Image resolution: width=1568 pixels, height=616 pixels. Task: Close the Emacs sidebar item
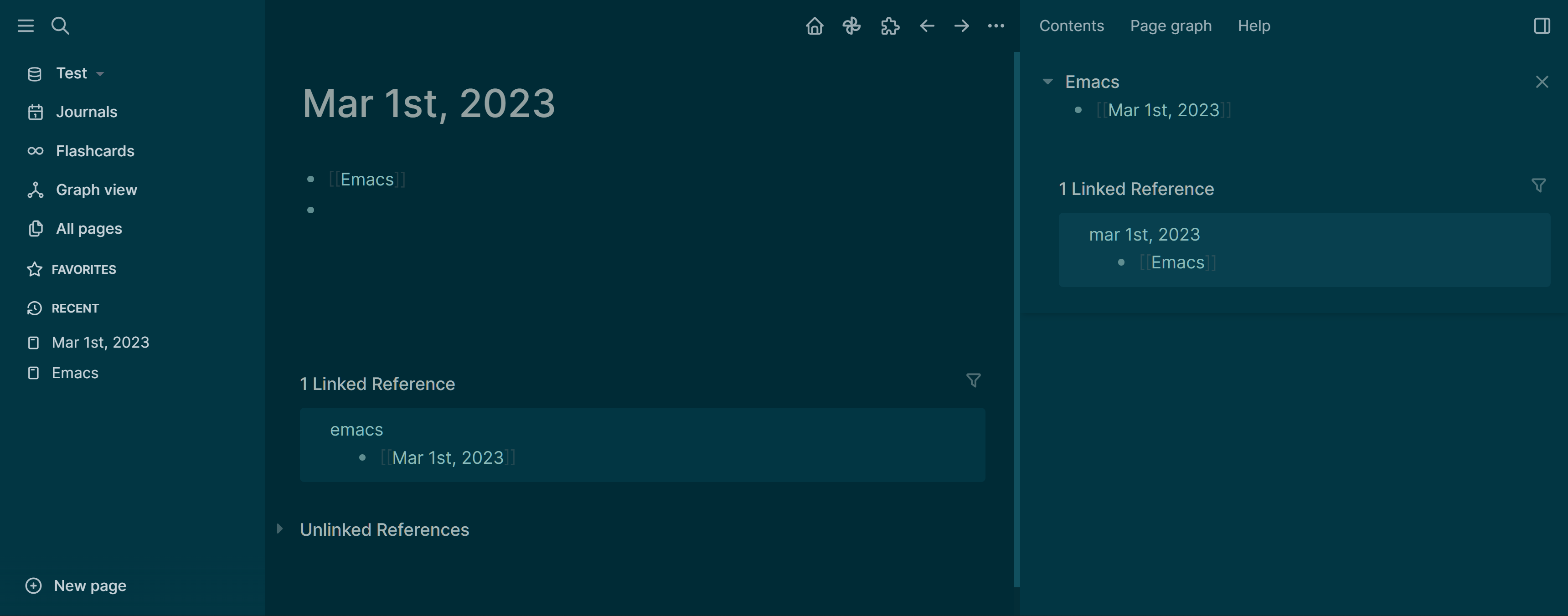(x=1542, y=81)
